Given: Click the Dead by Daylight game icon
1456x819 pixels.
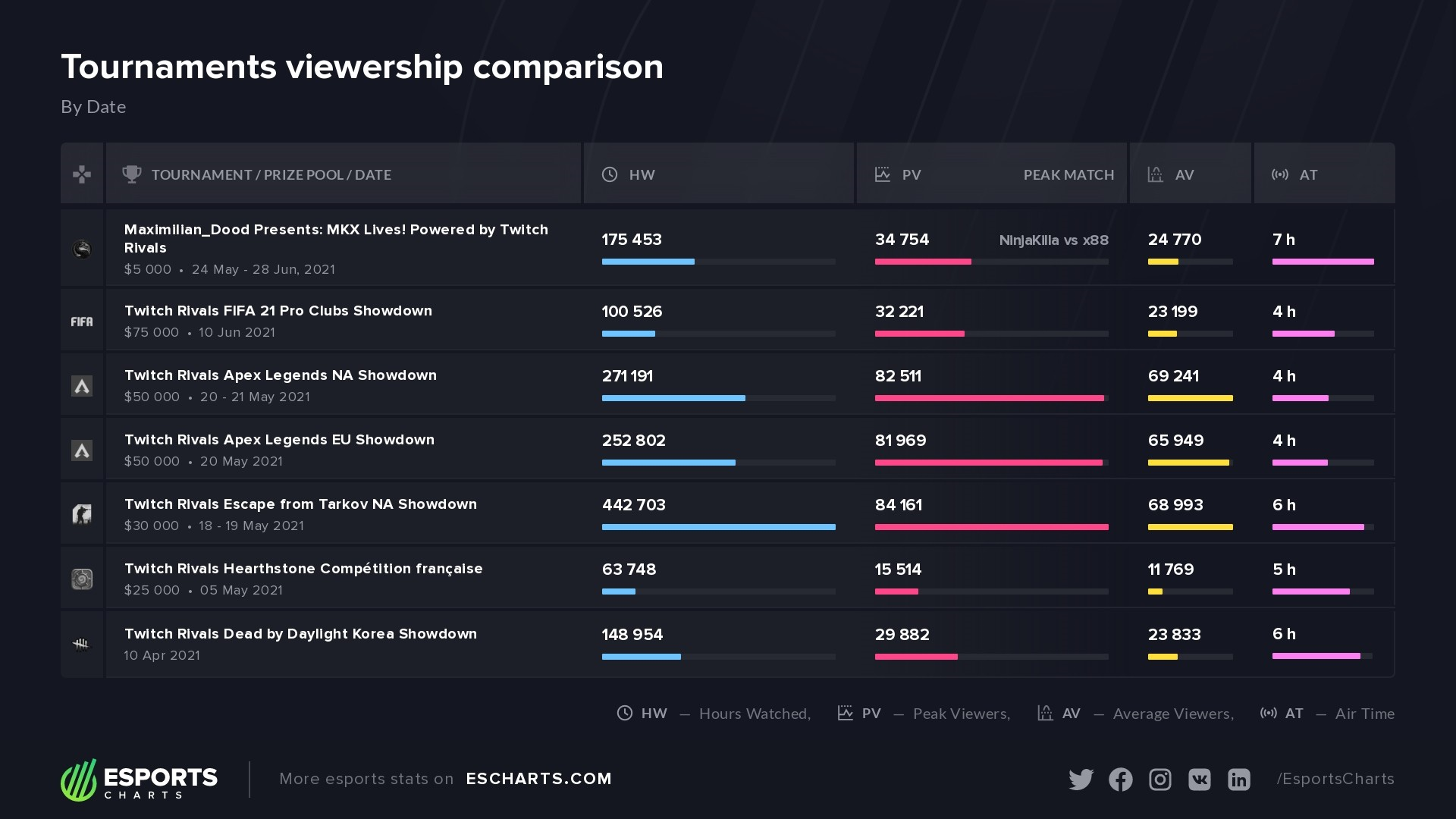Looking at the screenshot, I should tap(81, 645).
